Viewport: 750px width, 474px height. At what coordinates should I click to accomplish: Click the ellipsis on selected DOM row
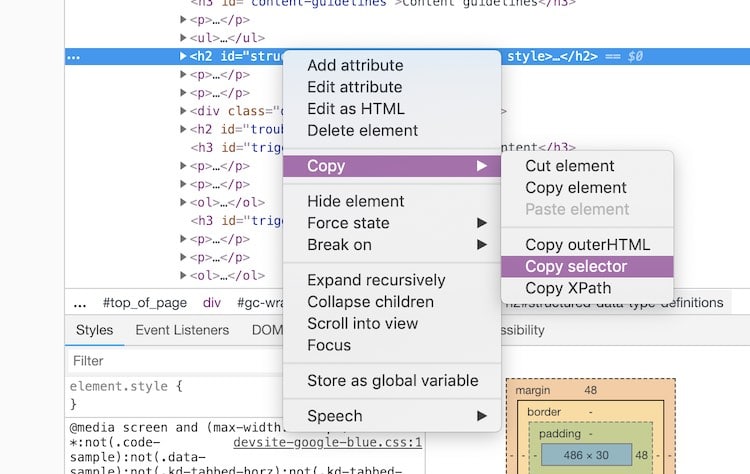73,57
